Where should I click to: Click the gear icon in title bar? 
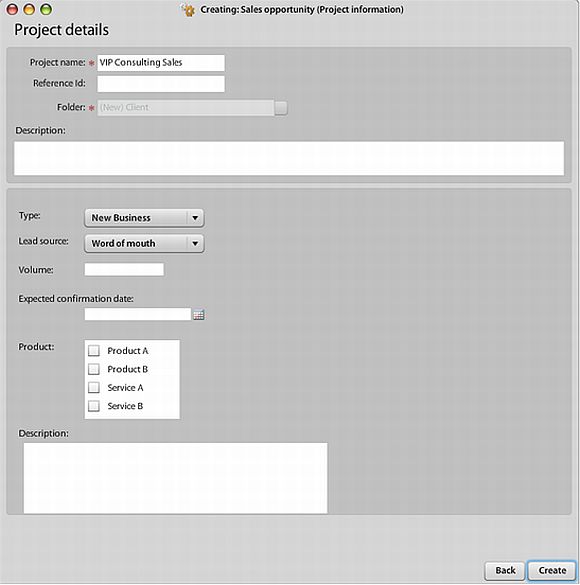click(x=188, y=10)
